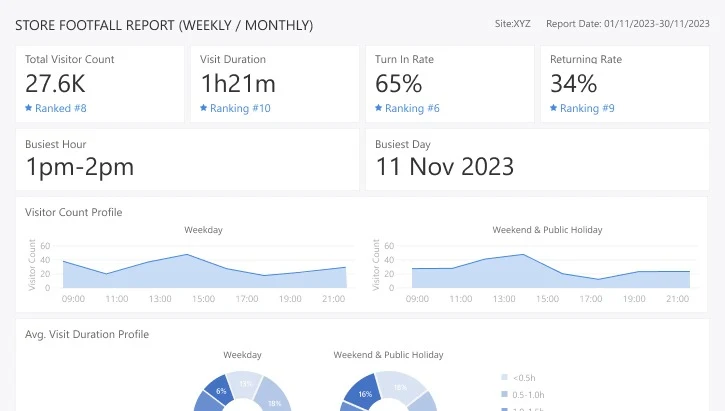Click the Visitor Count Profile heading

74,212
